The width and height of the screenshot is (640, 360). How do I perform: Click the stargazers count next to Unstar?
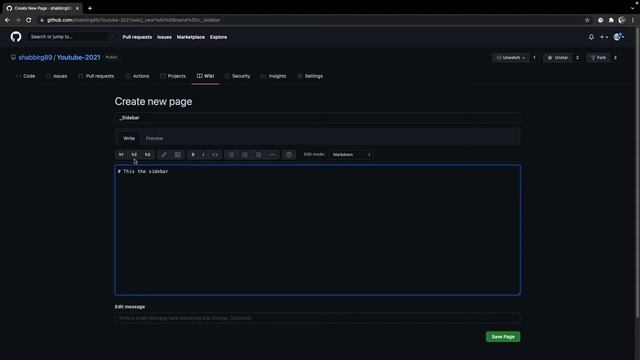pos(577,58)
